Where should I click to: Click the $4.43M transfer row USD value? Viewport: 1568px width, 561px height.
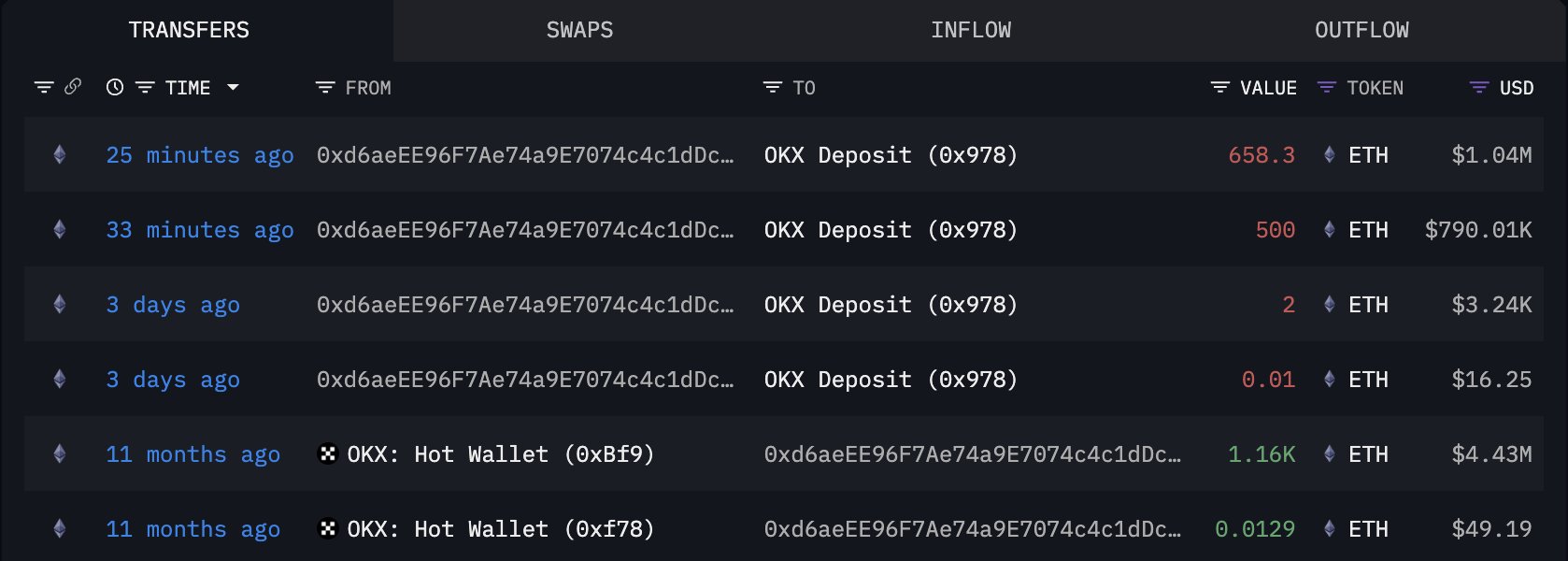click(1491, 454)
